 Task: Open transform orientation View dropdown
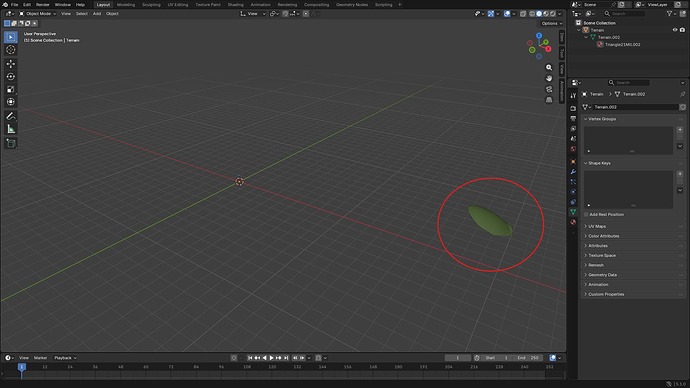click(253, 14)
